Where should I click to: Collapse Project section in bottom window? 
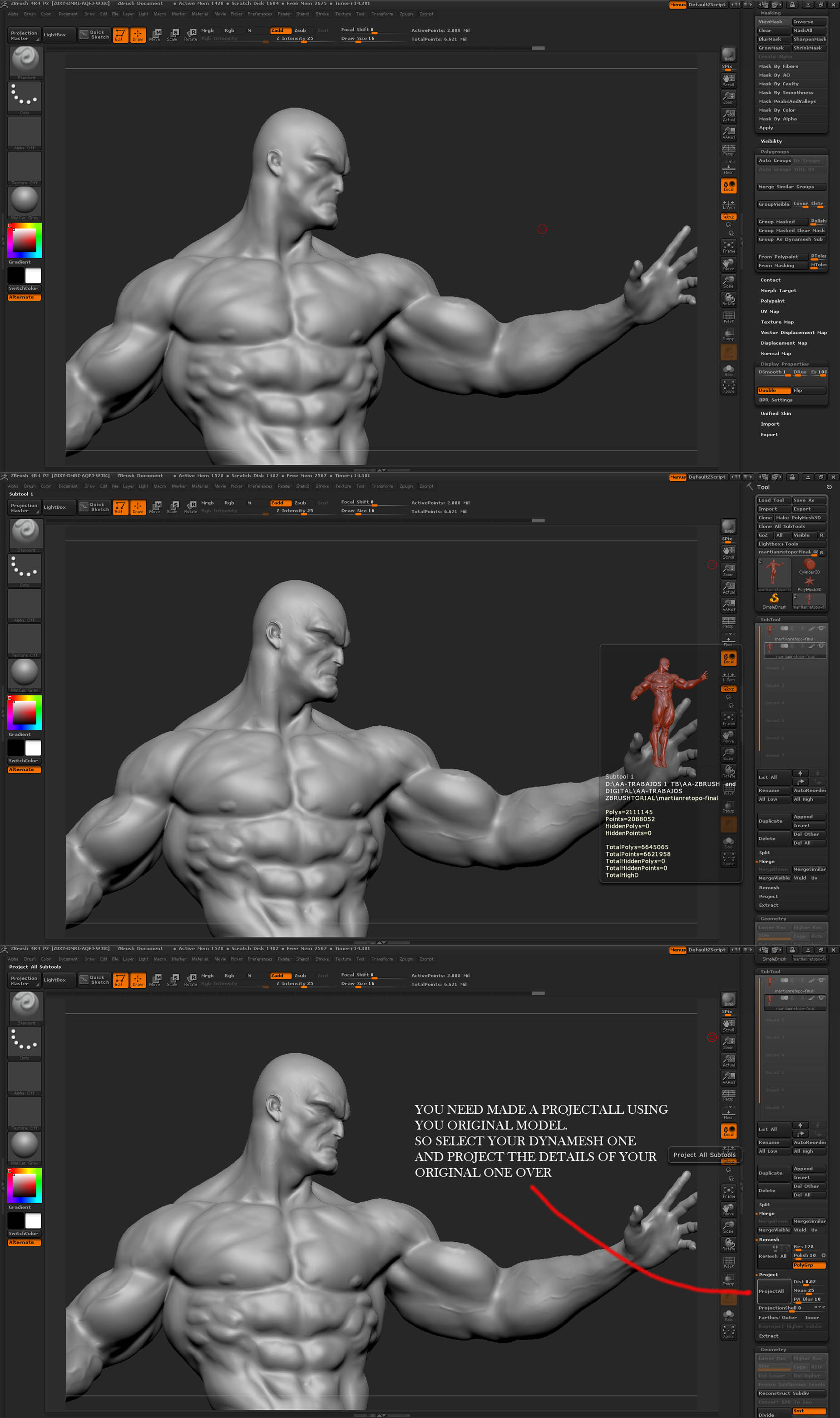pyautogui.click(x=768, y=1275)
